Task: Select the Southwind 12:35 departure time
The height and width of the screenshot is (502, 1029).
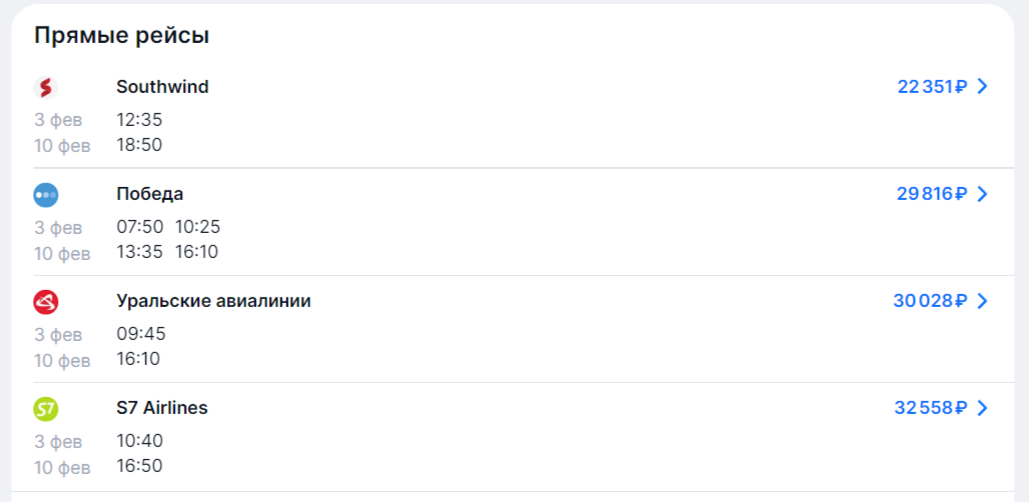Action: (139, 120)
